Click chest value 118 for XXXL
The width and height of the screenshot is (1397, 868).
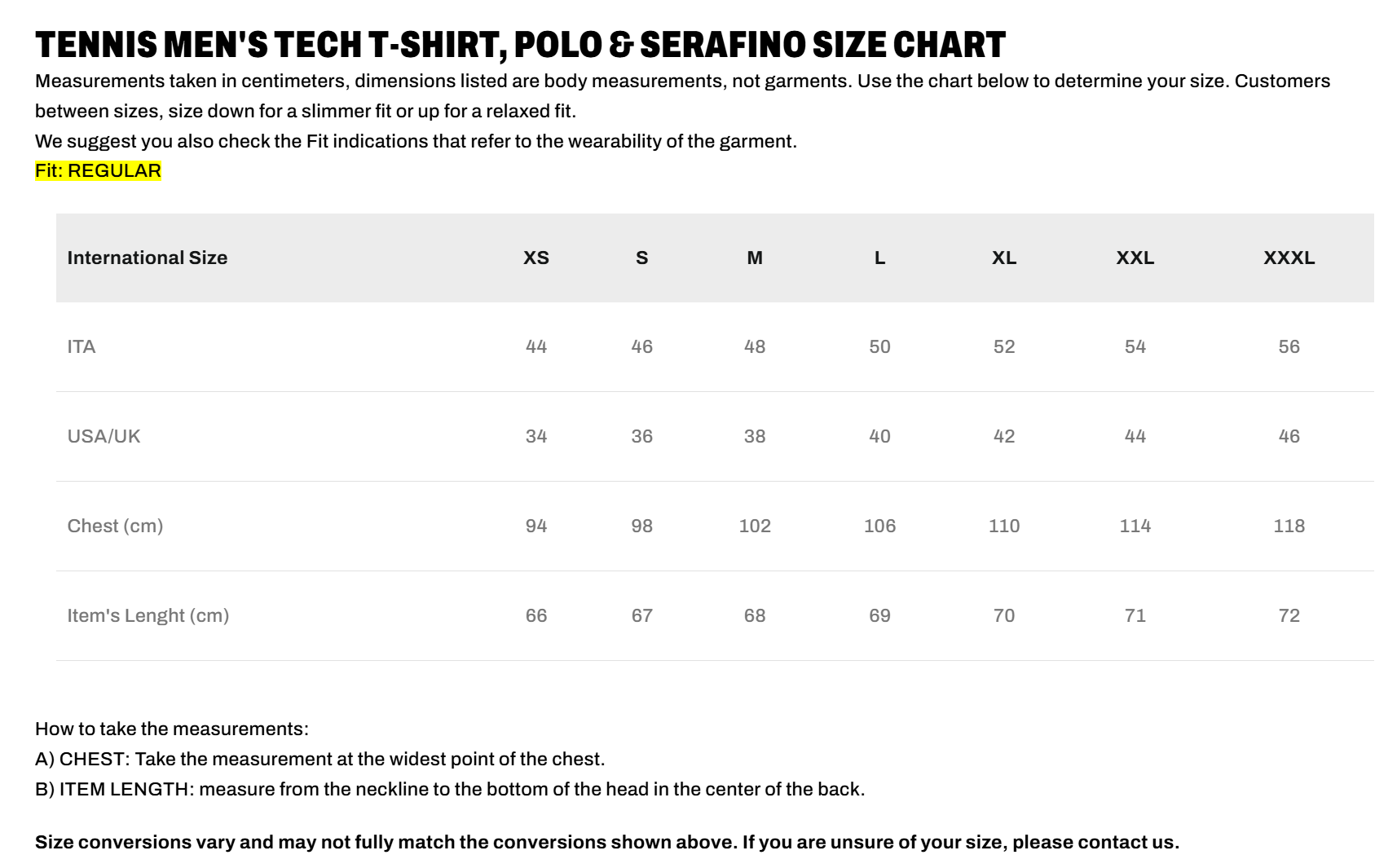pos(1289,527)
